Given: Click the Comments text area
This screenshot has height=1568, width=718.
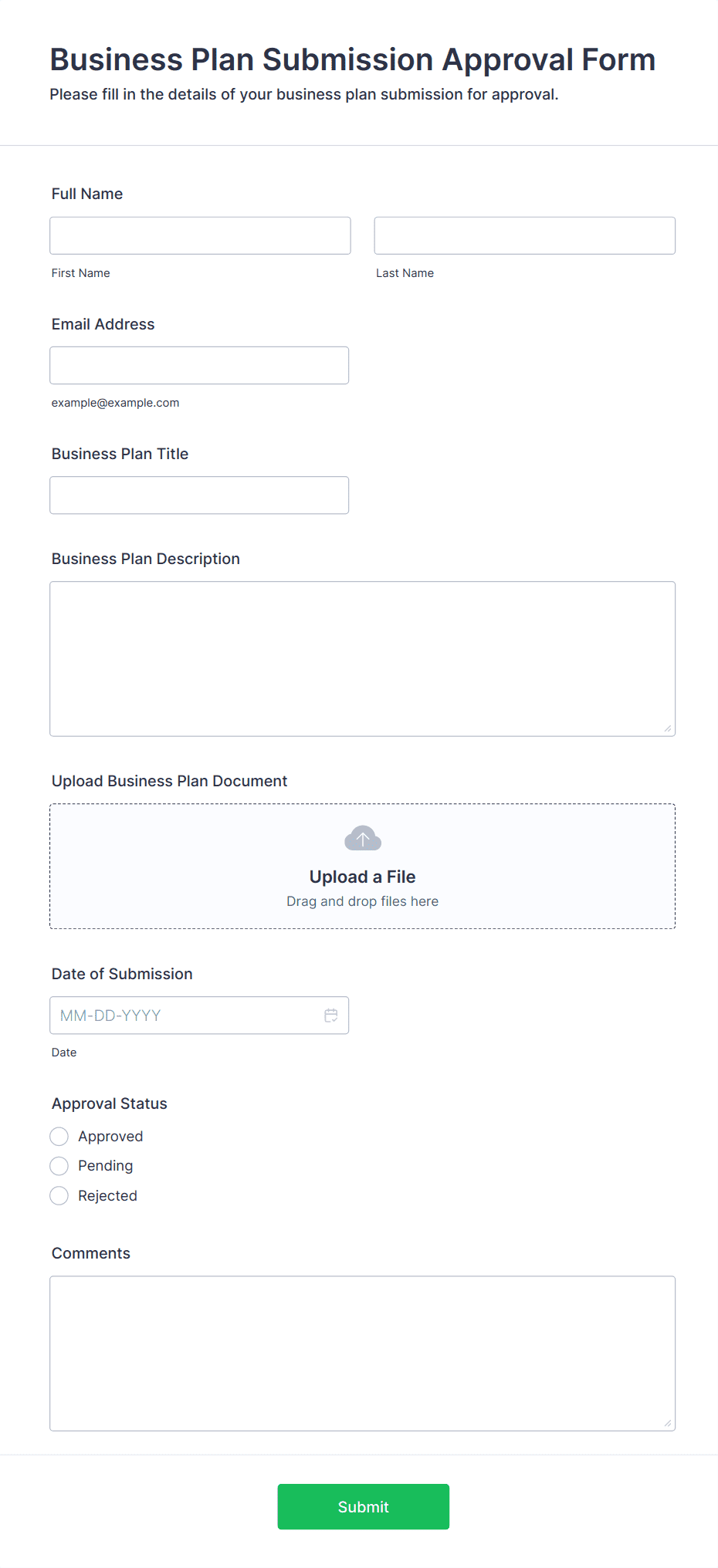Looking at the screenshot, I should coord(362,1353).
